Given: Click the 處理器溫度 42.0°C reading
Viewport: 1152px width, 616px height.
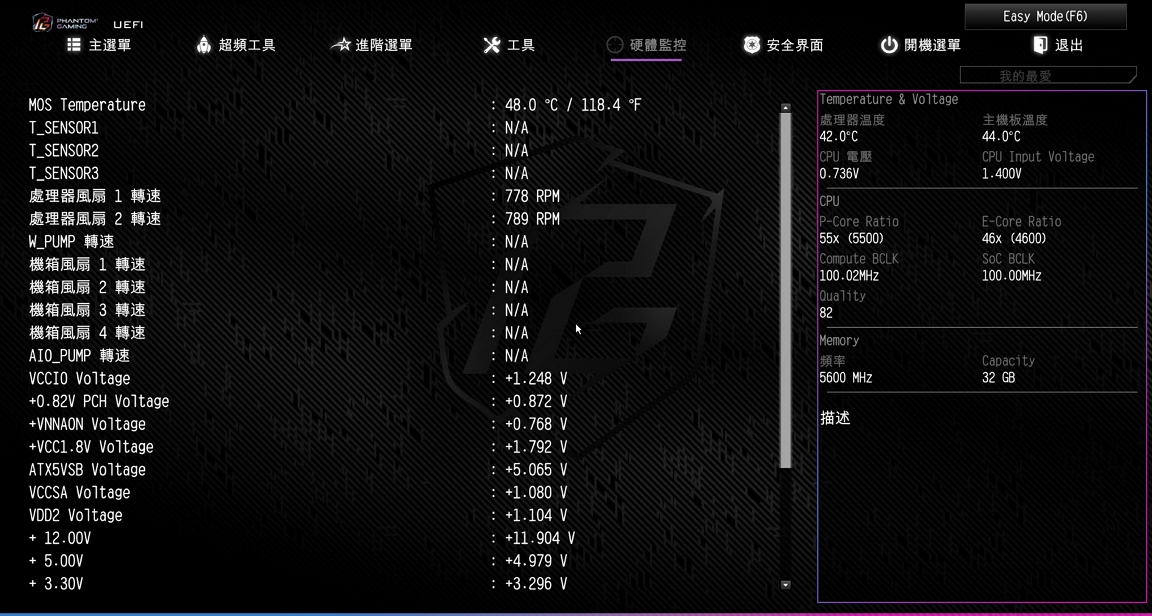Looking at the screenshot, I should [838, 137].
